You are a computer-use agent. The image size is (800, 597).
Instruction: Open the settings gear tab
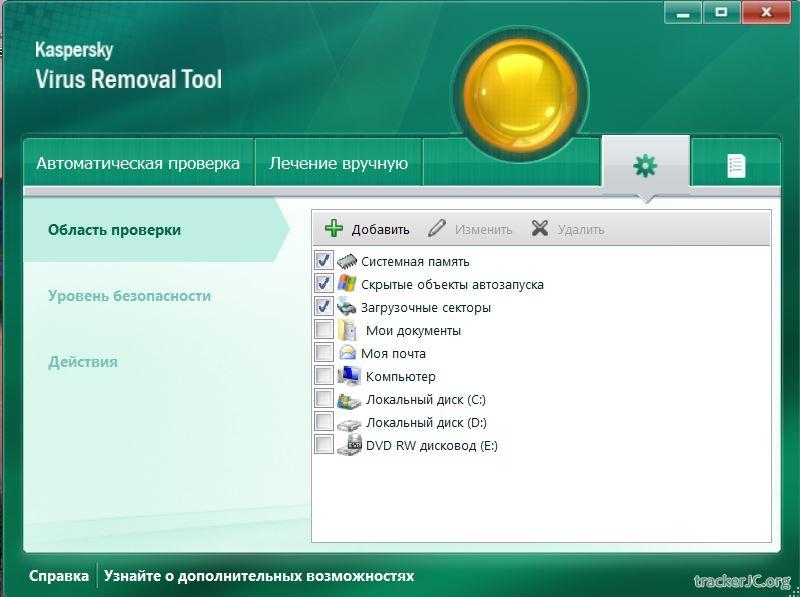(645, 165)
